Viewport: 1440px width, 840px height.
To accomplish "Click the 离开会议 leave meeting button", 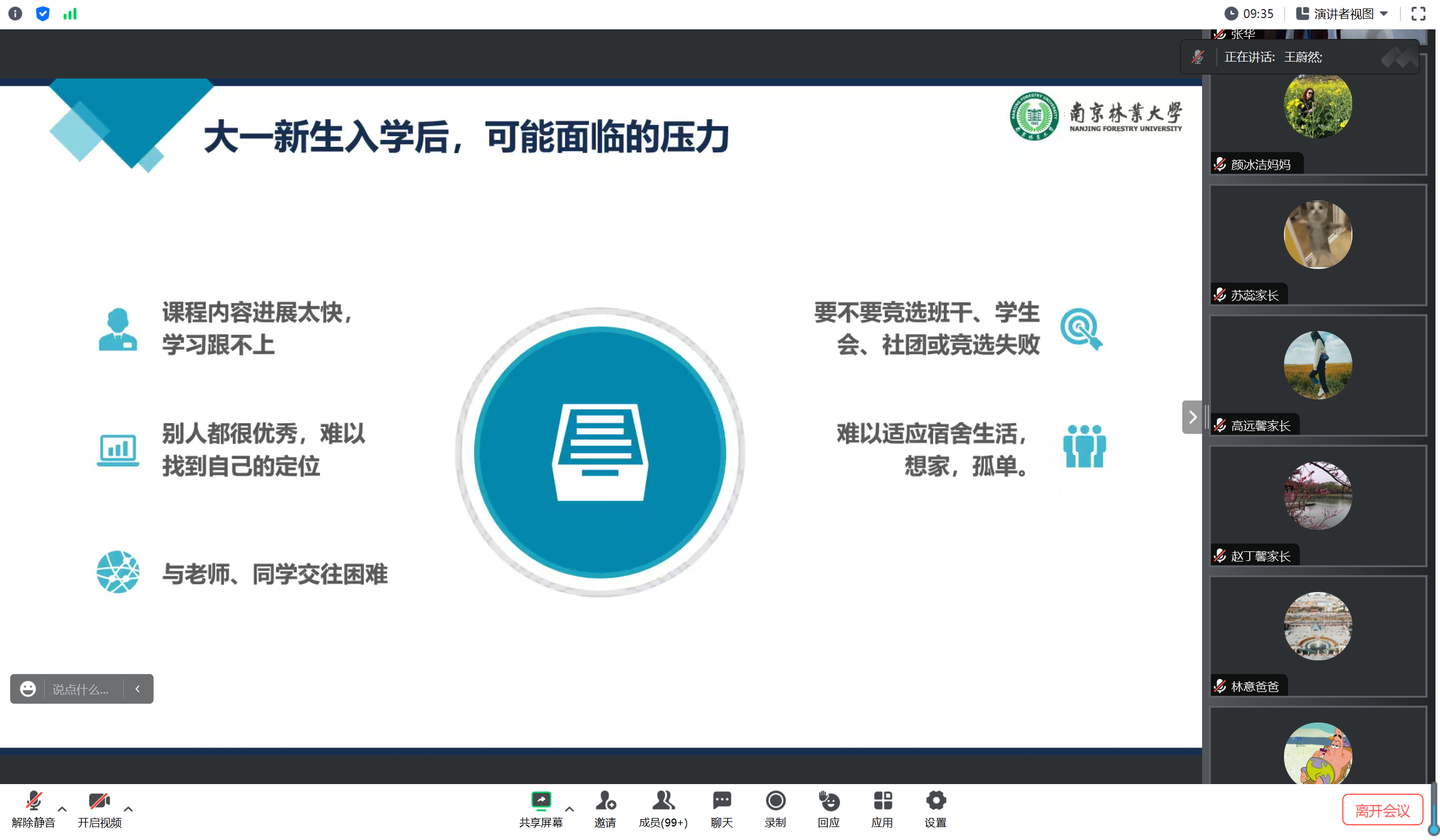I will [x=1382, y=809].
